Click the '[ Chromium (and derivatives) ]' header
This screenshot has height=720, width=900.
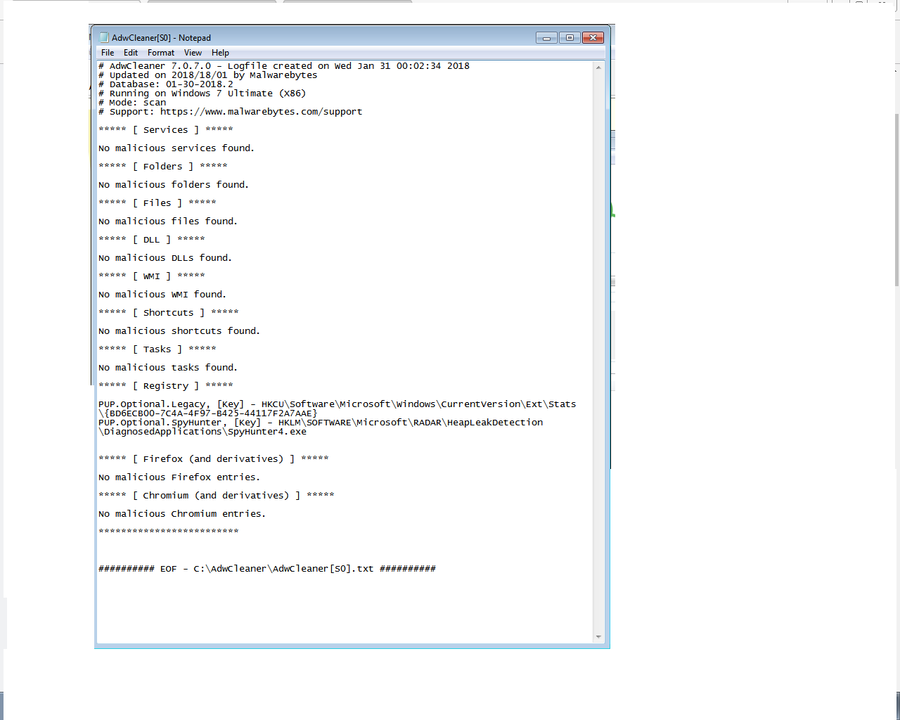[x=216, y=496]
